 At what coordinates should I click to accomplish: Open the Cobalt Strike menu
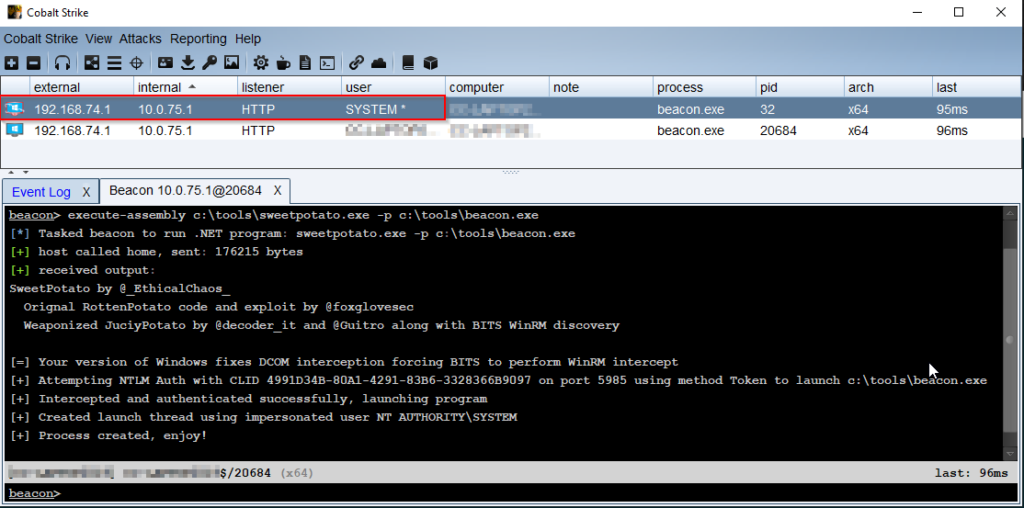pyautogui.click(x=40, y=39)
